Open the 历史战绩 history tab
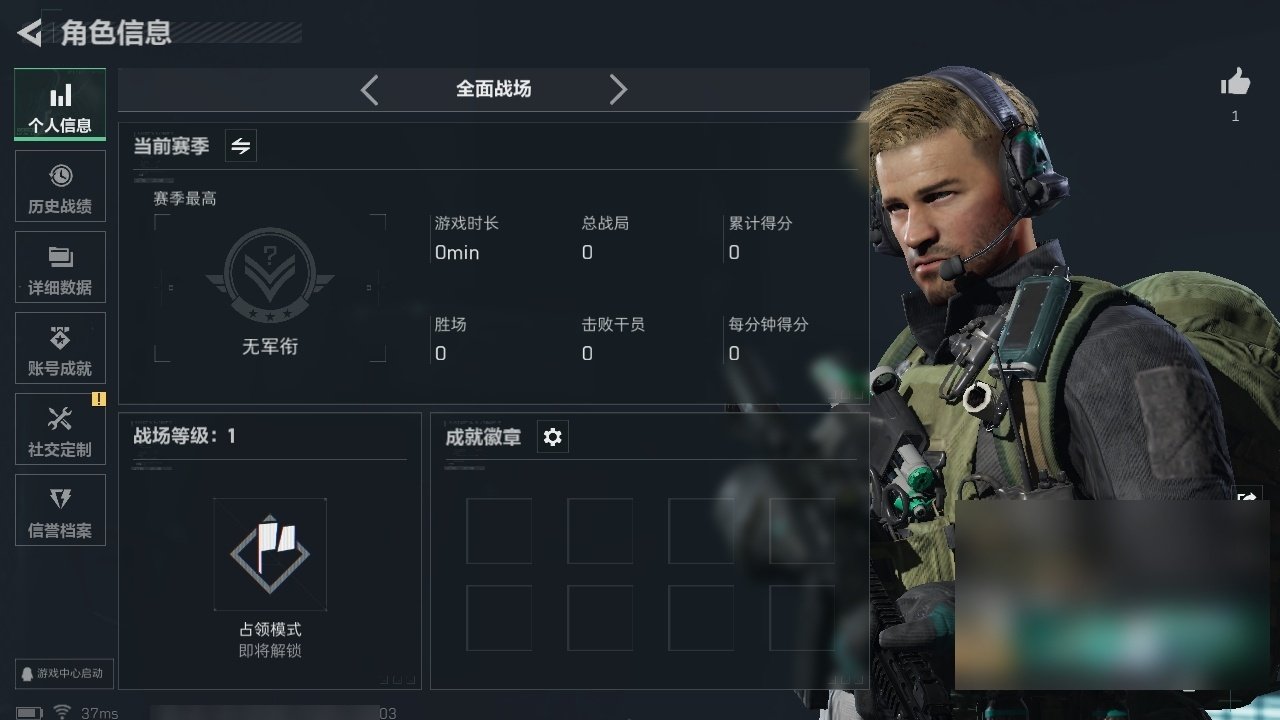Image resolution: width=1280 pixels, height=720 pixels. pyautogui.click(x=60, y=187)
